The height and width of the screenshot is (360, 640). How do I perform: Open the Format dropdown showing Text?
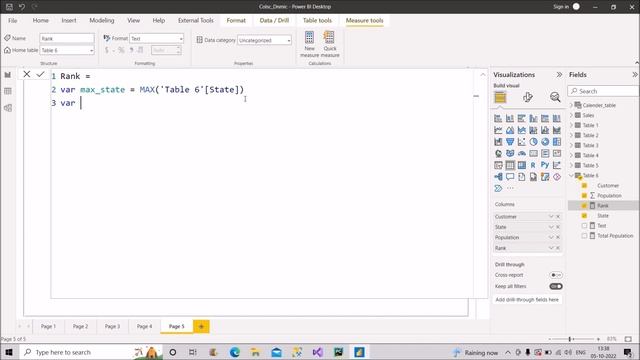click(x=157, y=38)
